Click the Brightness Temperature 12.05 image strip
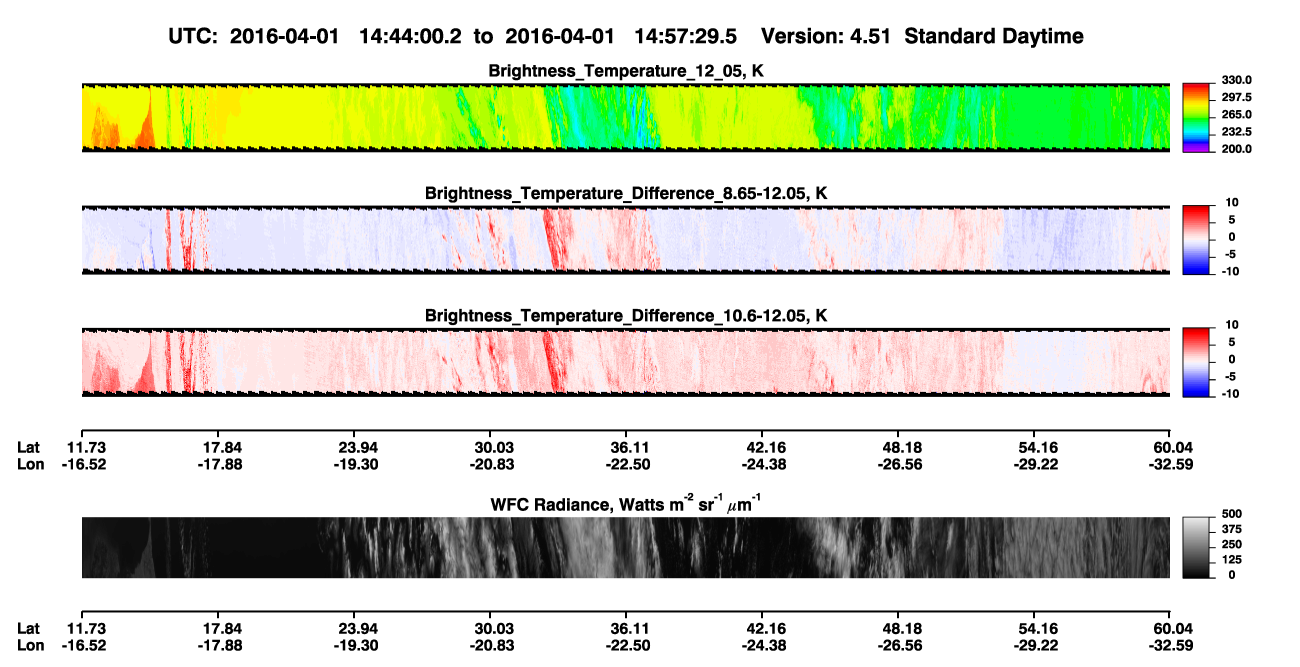 coord(625,117)
